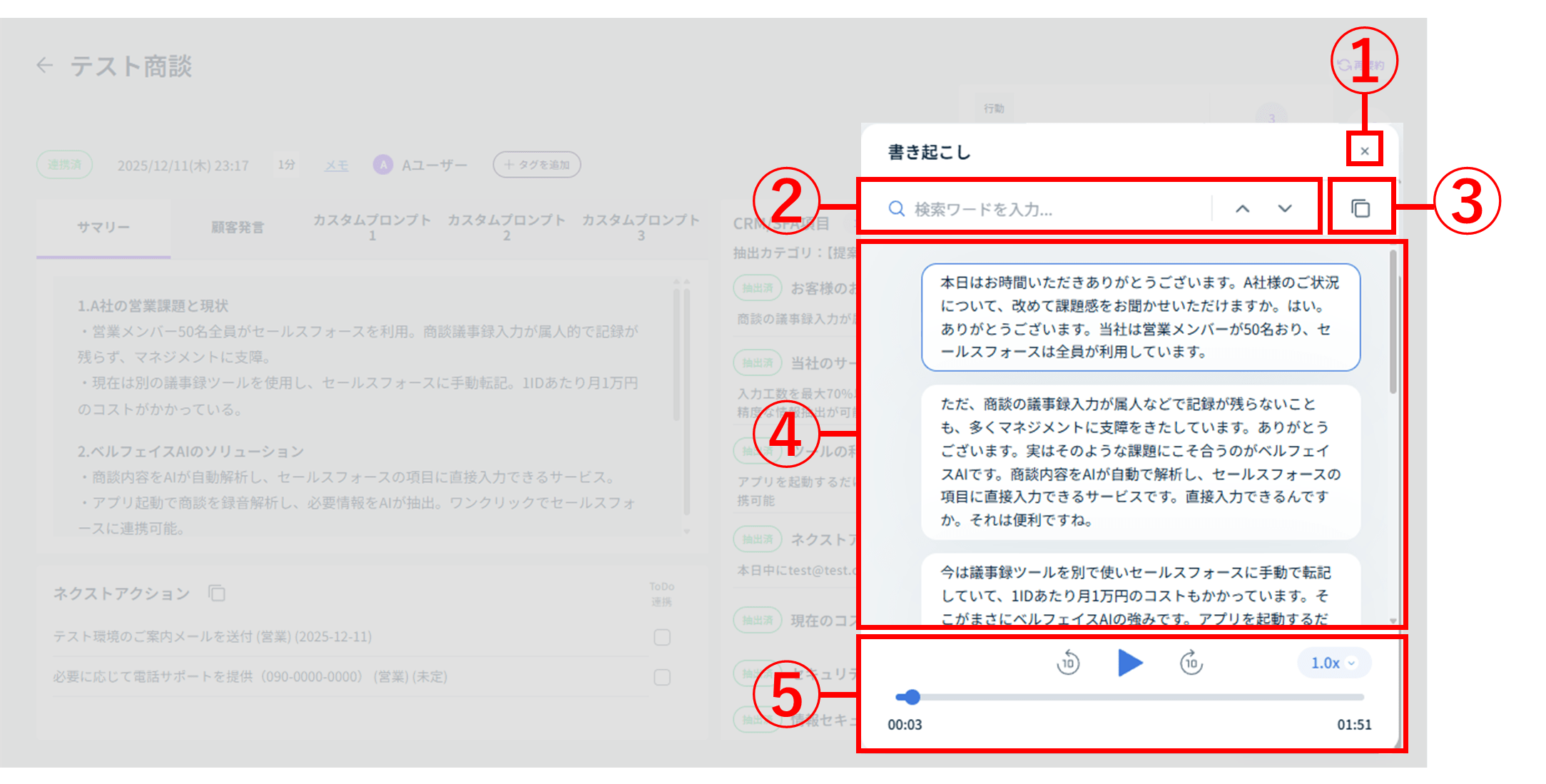1546x784 pixels.
Task: Check the ToDo box for テスト環境のご案内メール
Action: pos(662,636)
